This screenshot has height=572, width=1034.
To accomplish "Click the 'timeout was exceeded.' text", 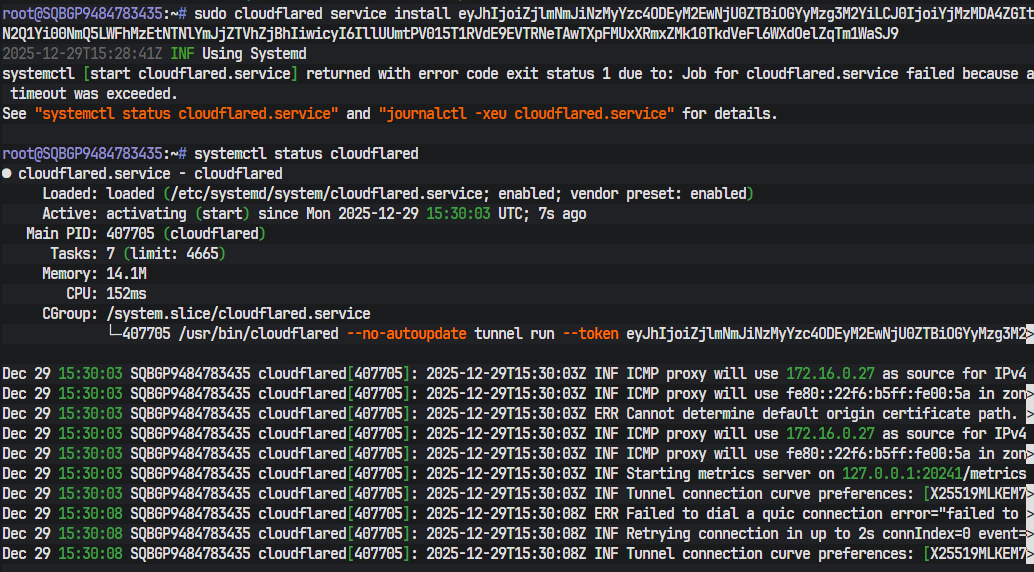I will click(x=94, y=94).
